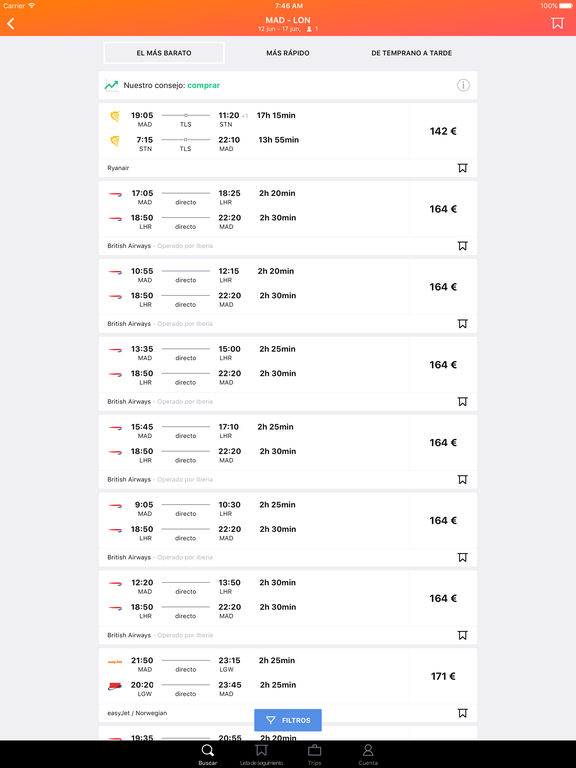This screenshot has height=768, width=576.
Task: Toggle bookmark on 17:05 British Airways flight
Action: click(462, 246)
